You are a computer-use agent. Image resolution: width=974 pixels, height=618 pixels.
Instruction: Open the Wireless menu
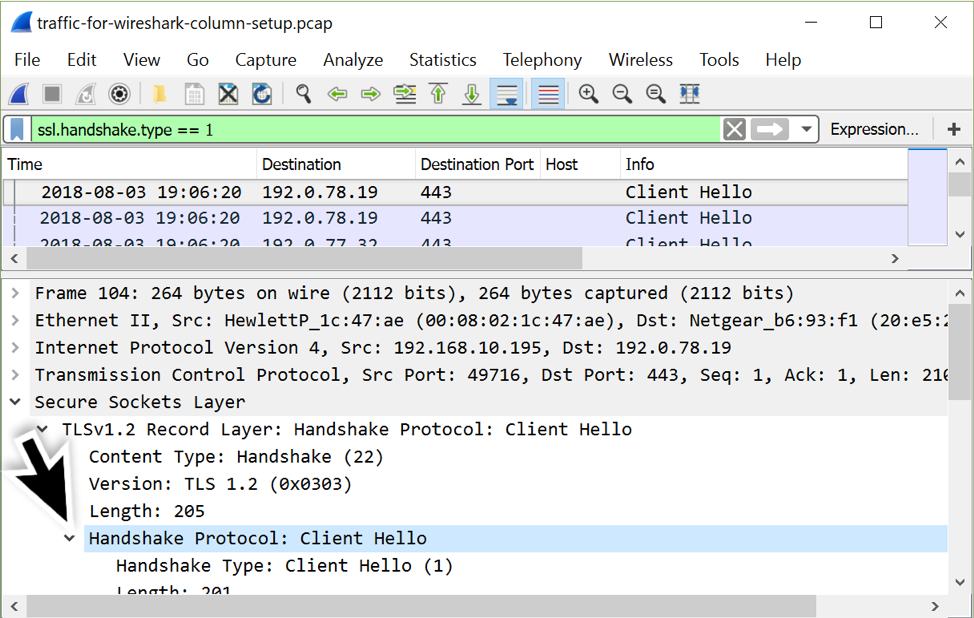[640, 60]
